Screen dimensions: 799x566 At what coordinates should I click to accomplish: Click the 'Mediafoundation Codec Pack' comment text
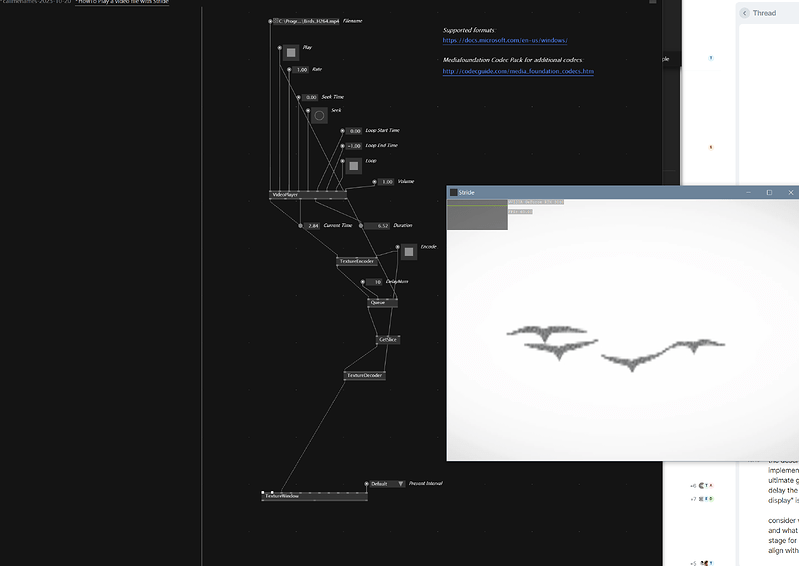pyautogui.click(x=513, y=60)
